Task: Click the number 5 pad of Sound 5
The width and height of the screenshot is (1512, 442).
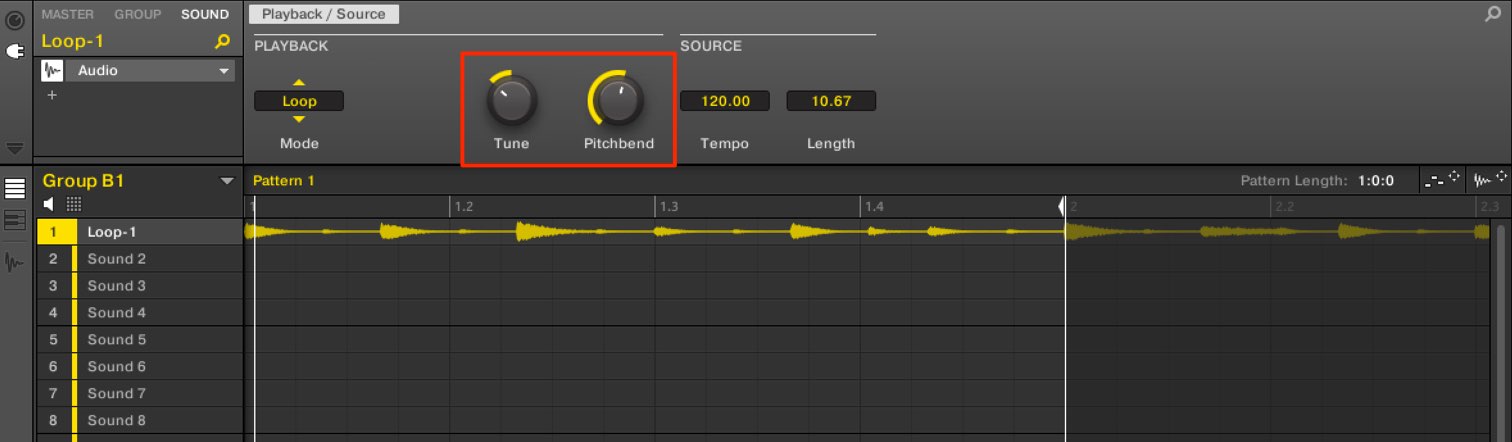Action: pyautogui.click(x=53, y=340)
